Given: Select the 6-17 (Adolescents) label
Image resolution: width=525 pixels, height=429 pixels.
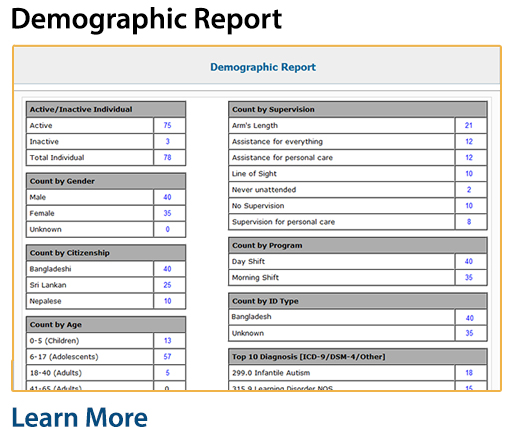Looking at the screenshot, I should point(64,357).
